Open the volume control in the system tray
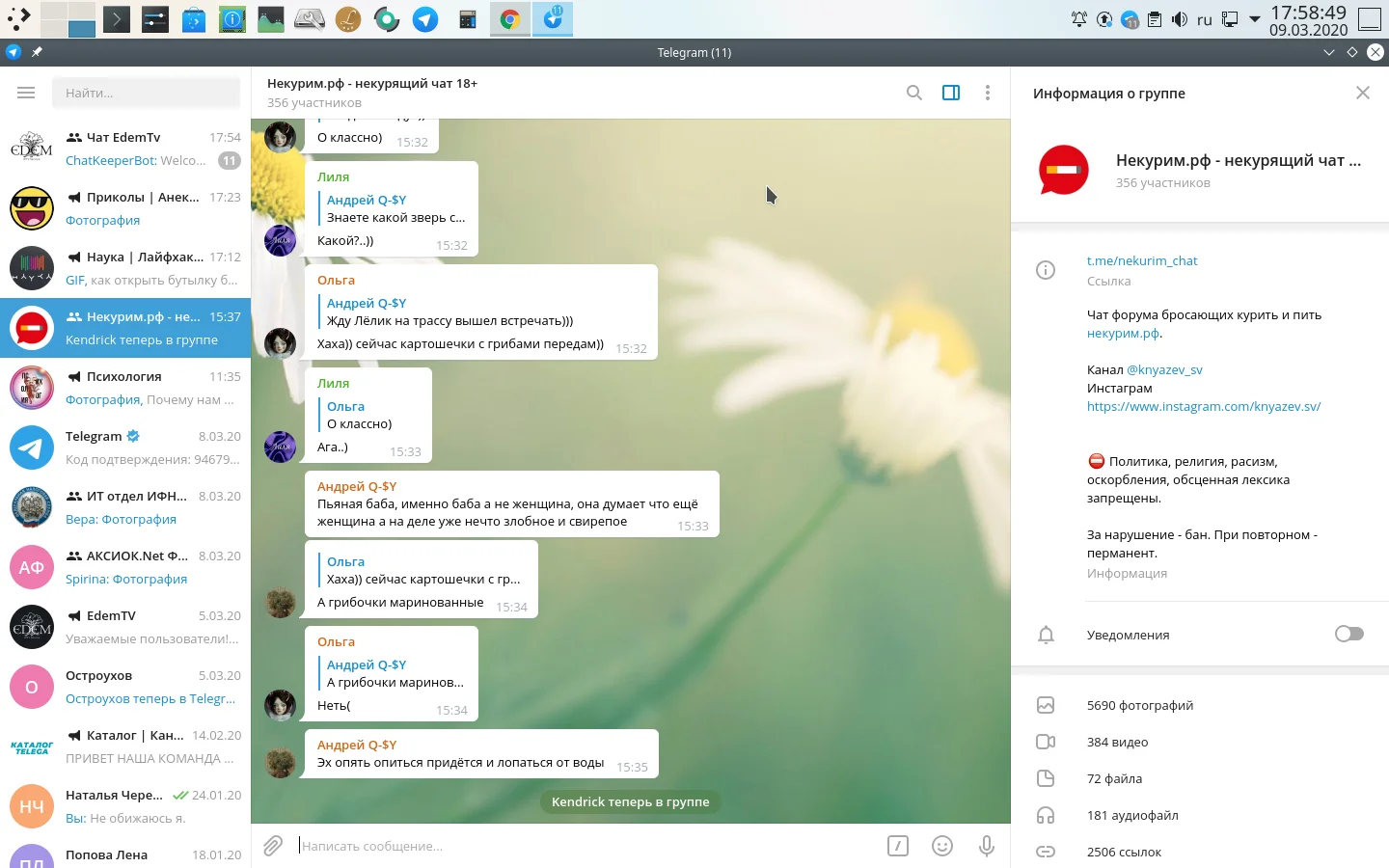The image size is (1389, 868). pos(1179,18)
